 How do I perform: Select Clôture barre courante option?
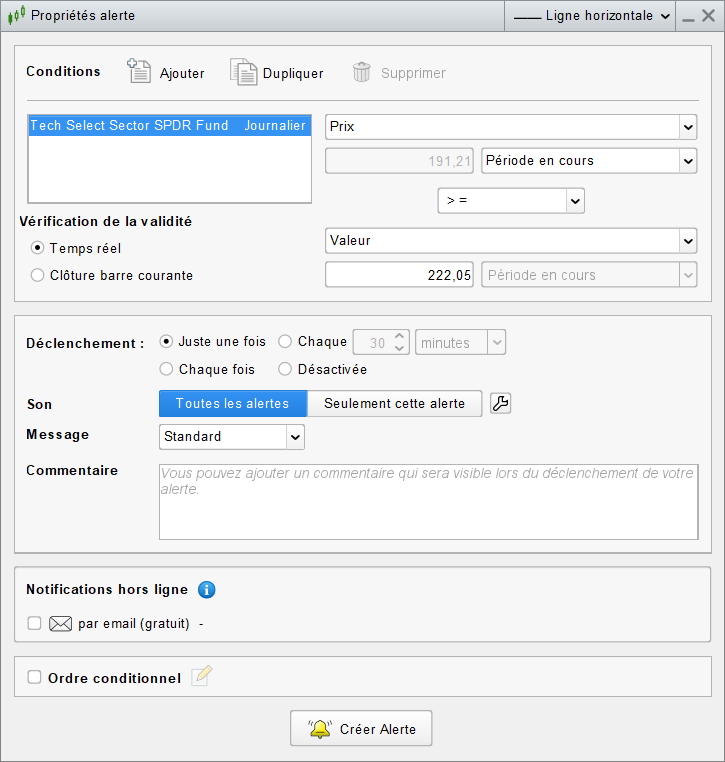tap(37, 275)
